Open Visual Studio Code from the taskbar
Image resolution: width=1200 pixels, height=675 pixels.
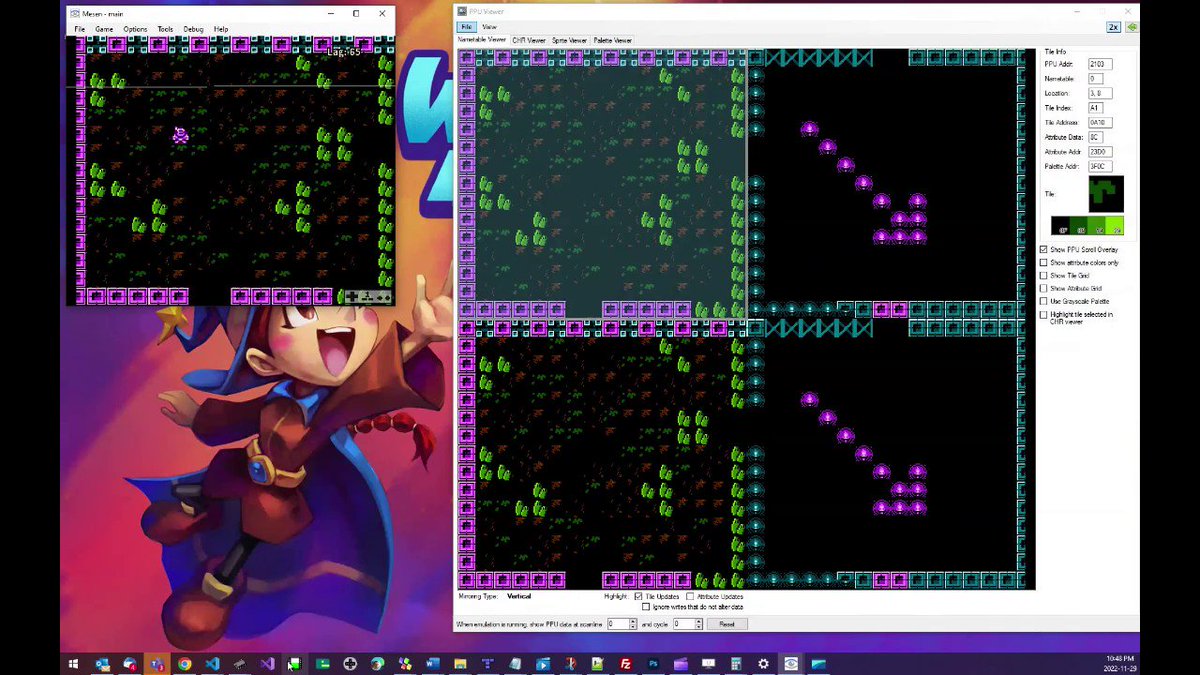(x=212, y=663)
